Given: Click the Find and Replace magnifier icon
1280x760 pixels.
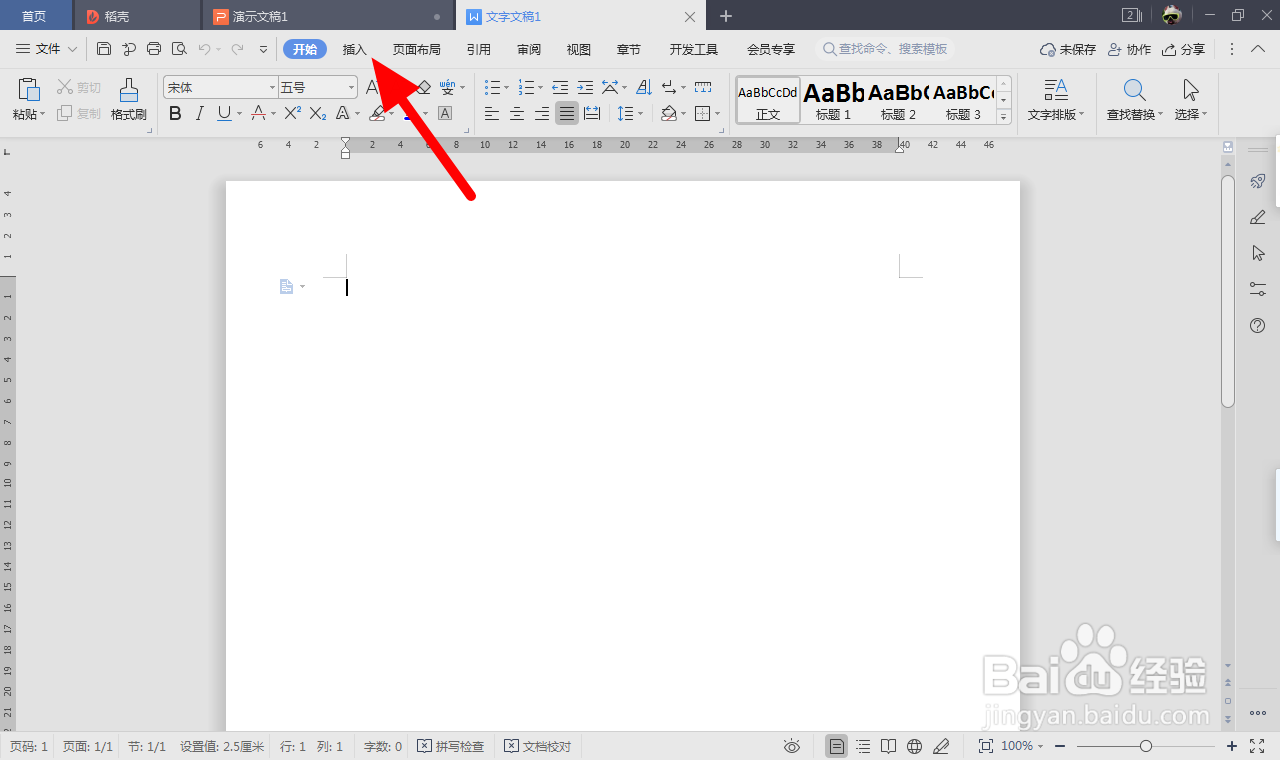Looking at the screenshot, I should click(x=1135, y=90).
